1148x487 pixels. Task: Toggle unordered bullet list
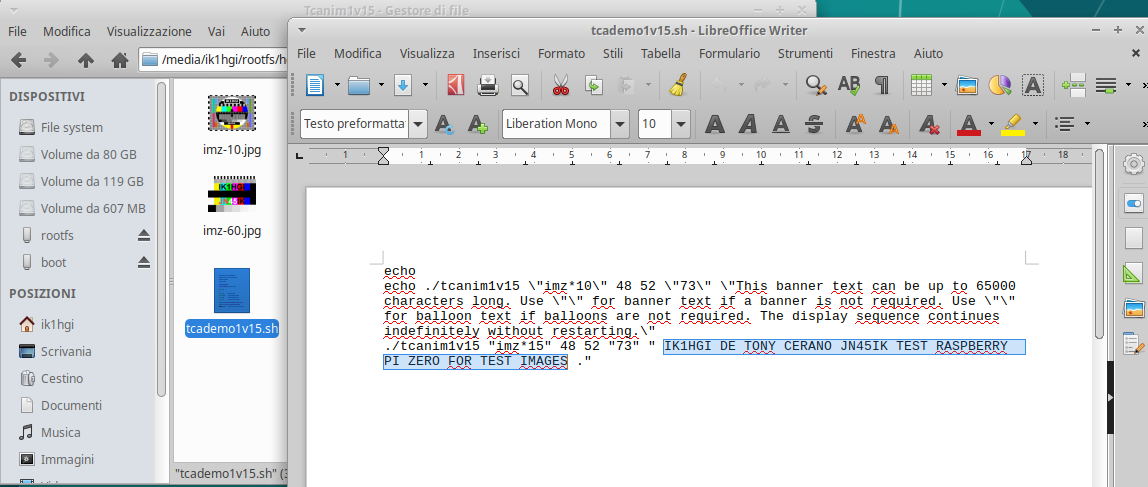(x=1065, y=124)
